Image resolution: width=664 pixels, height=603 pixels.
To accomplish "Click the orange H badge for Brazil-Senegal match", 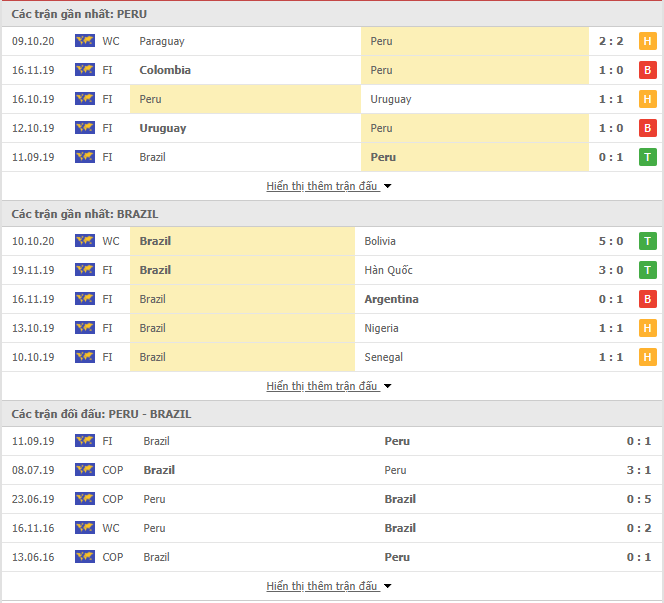I will pos(647,357).
